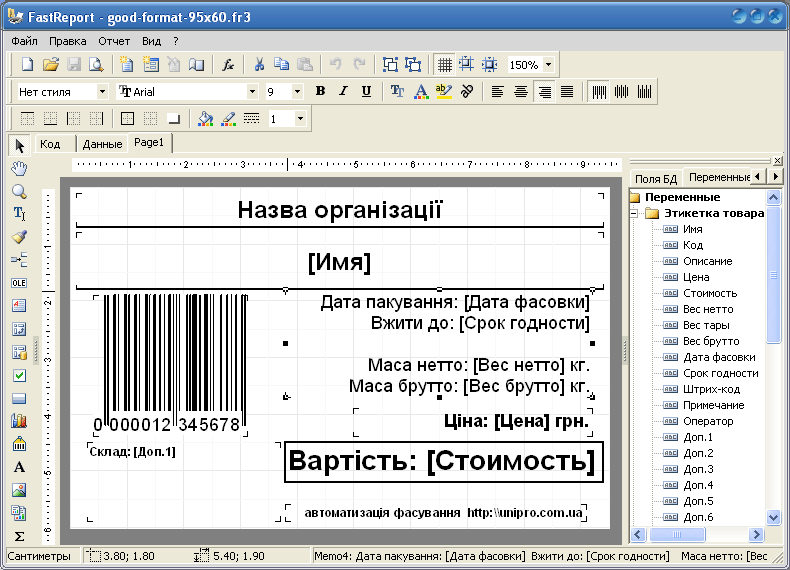This screenshot has width=790, height=570.
Task: Set Align right text alignment
Action: (x=544, y=92)
